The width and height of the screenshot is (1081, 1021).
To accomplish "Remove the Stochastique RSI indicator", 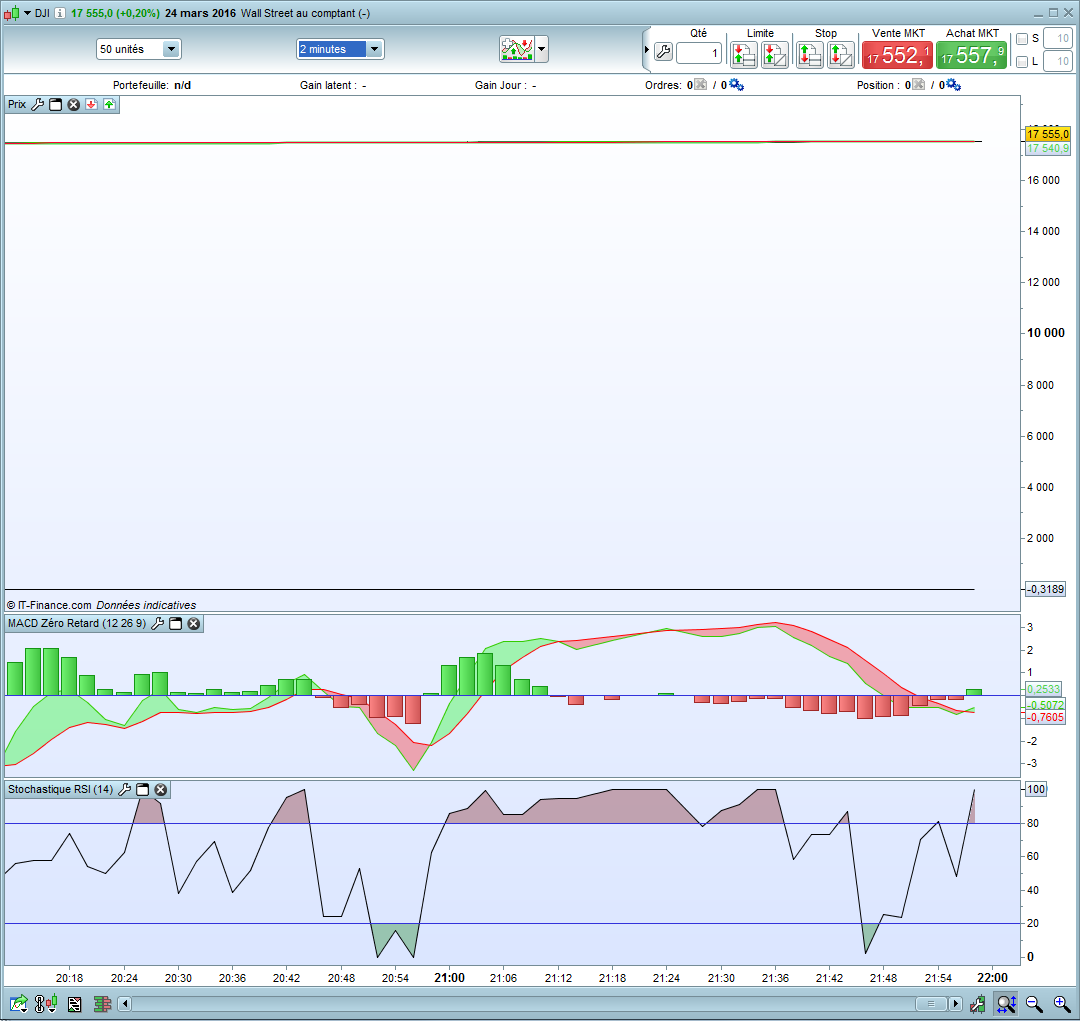I will click(x=161, y=790).
